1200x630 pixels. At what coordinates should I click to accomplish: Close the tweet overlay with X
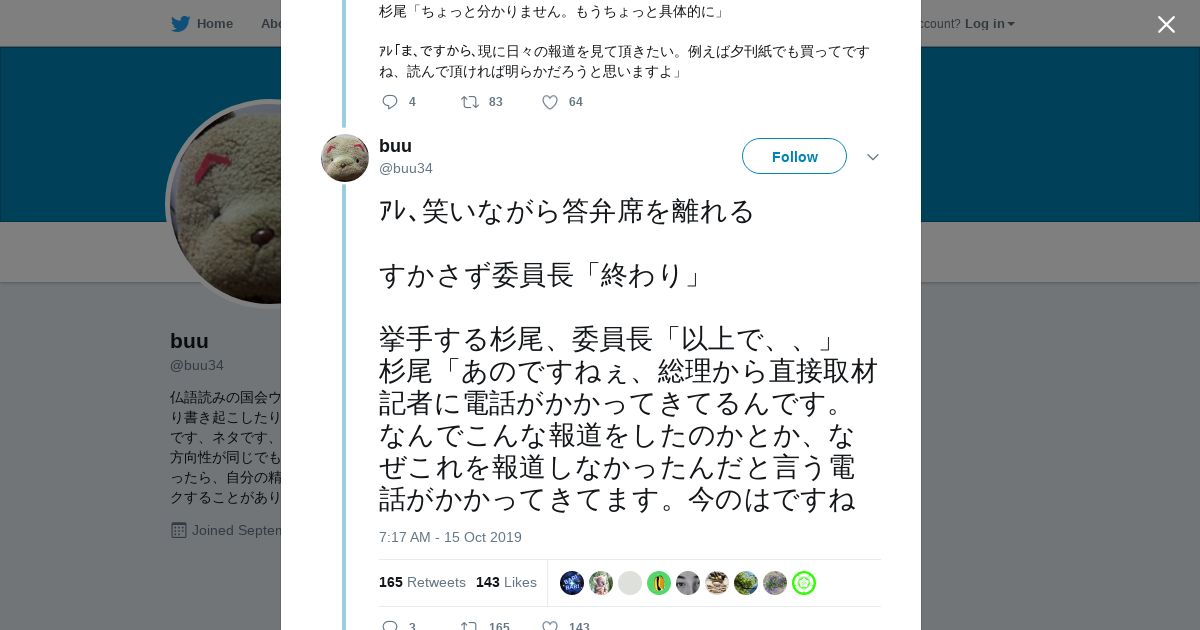(x=1166, y=25)
